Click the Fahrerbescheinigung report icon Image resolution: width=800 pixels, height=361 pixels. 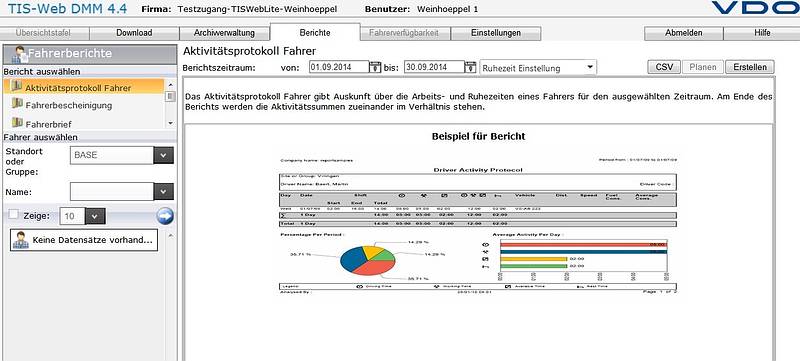pos(17,104)
